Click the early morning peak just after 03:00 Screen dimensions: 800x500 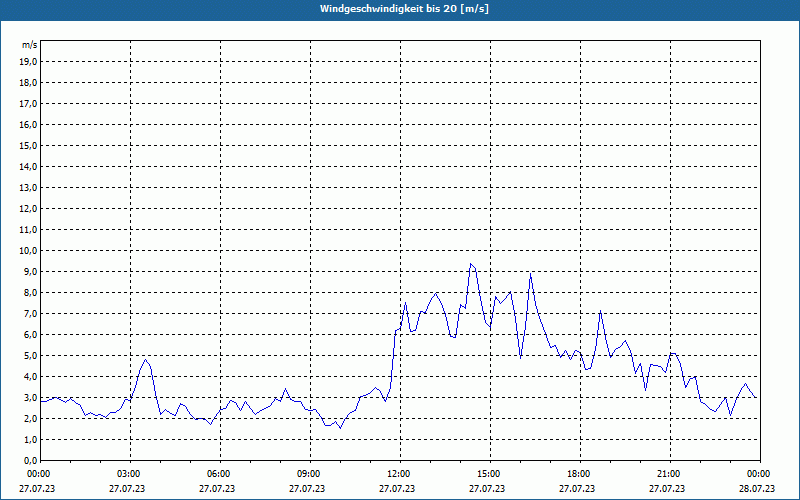click(x=145, y=359)
